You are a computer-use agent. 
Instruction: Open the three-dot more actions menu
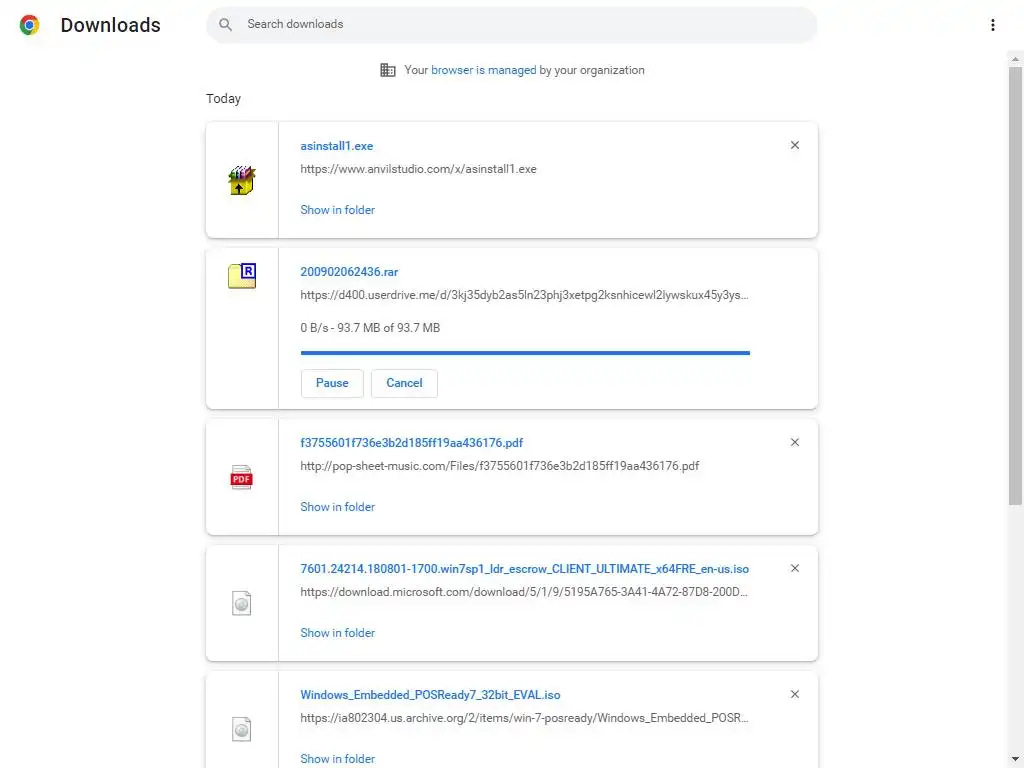point(992,25)
